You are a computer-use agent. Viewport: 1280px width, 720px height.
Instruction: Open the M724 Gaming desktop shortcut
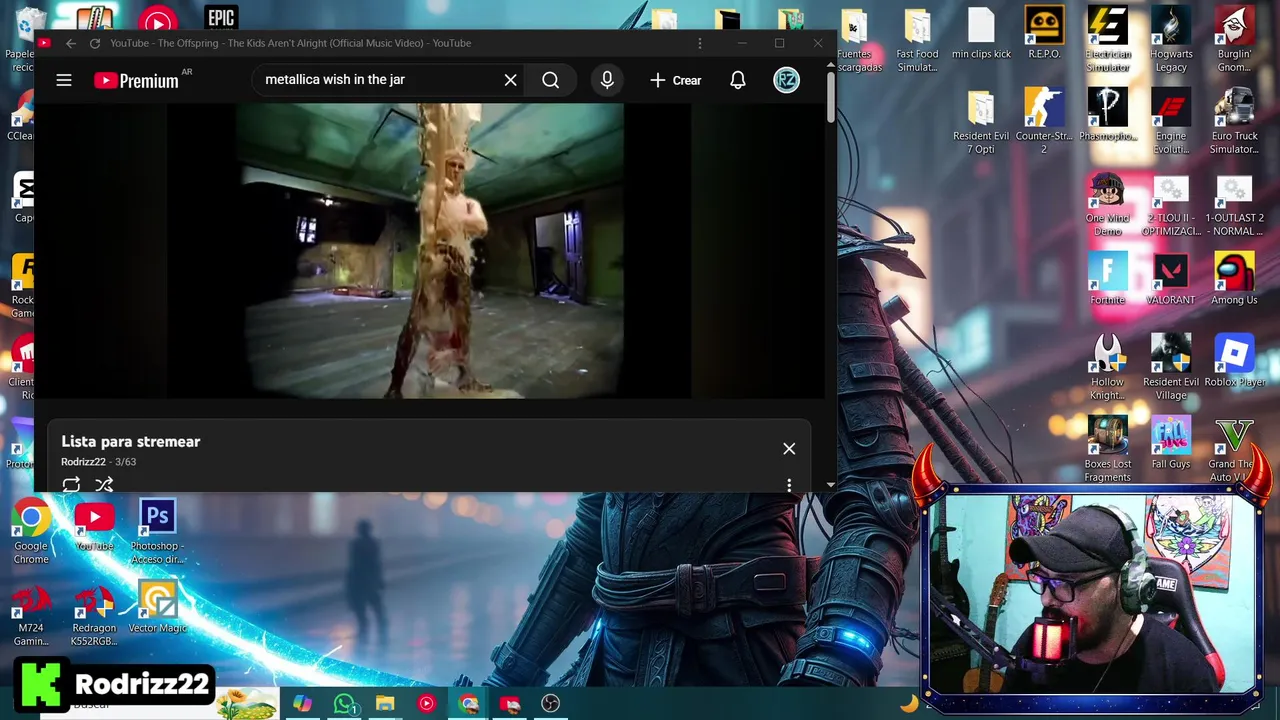pos(30,614)
